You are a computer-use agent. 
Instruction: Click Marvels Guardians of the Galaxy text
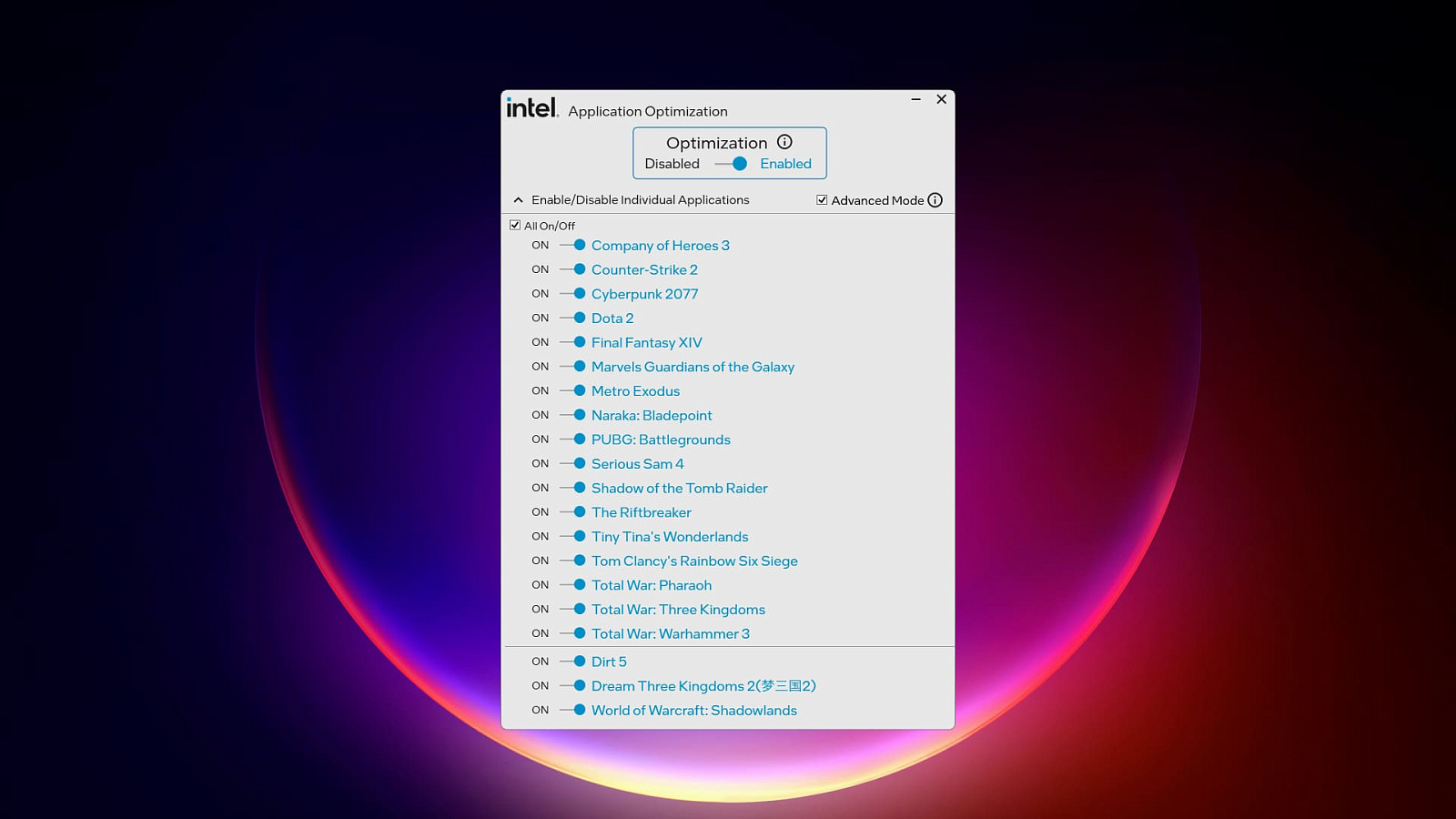point(693,367)
